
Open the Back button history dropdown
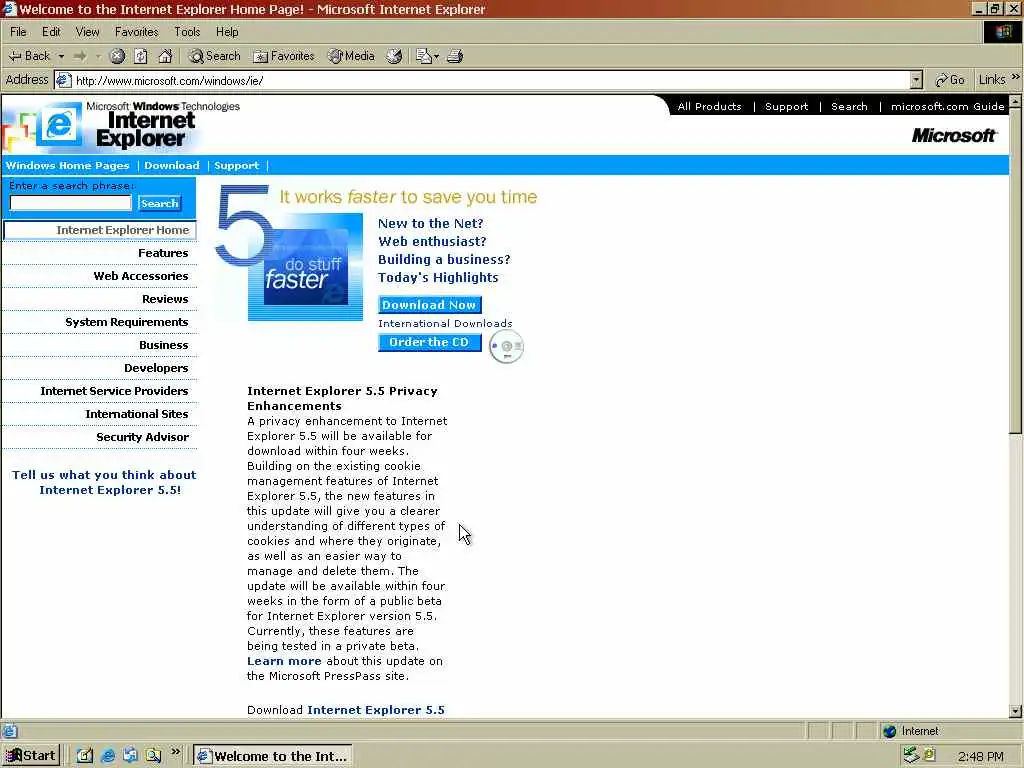tap(61, 57)
